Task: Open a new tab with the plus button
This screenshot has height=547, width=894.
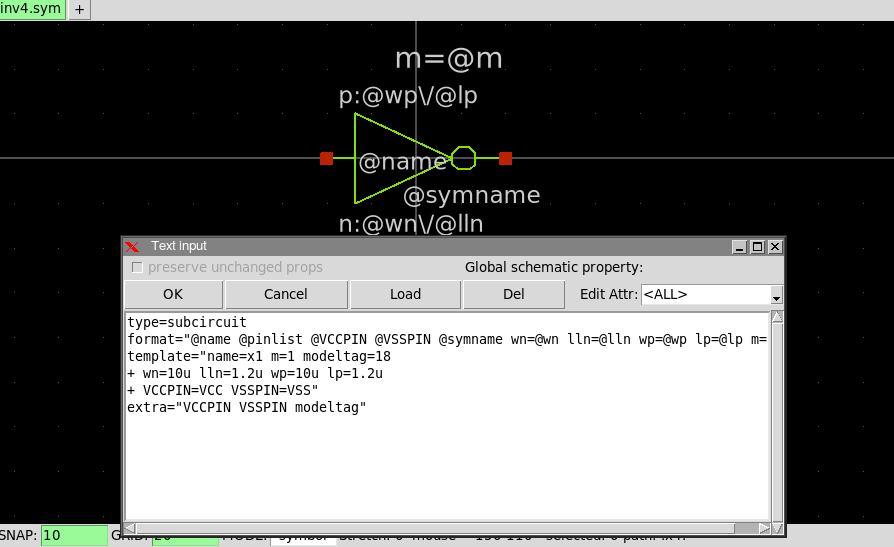Action: click(x=80, y=9)
